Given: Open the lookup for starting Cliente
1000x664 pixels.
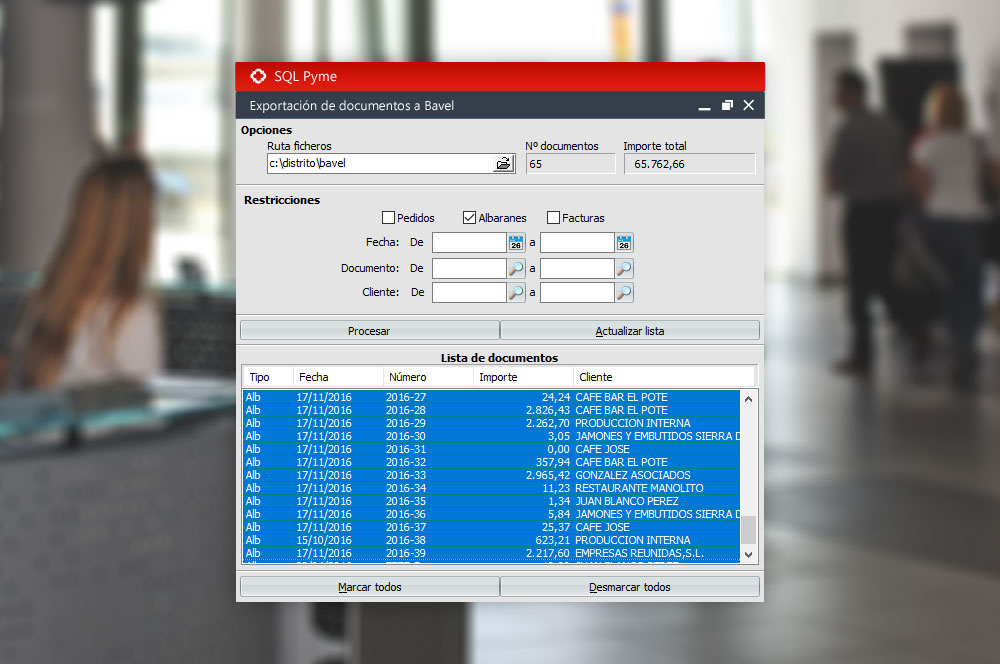Looking at the screenshot, I should point(516,293).
